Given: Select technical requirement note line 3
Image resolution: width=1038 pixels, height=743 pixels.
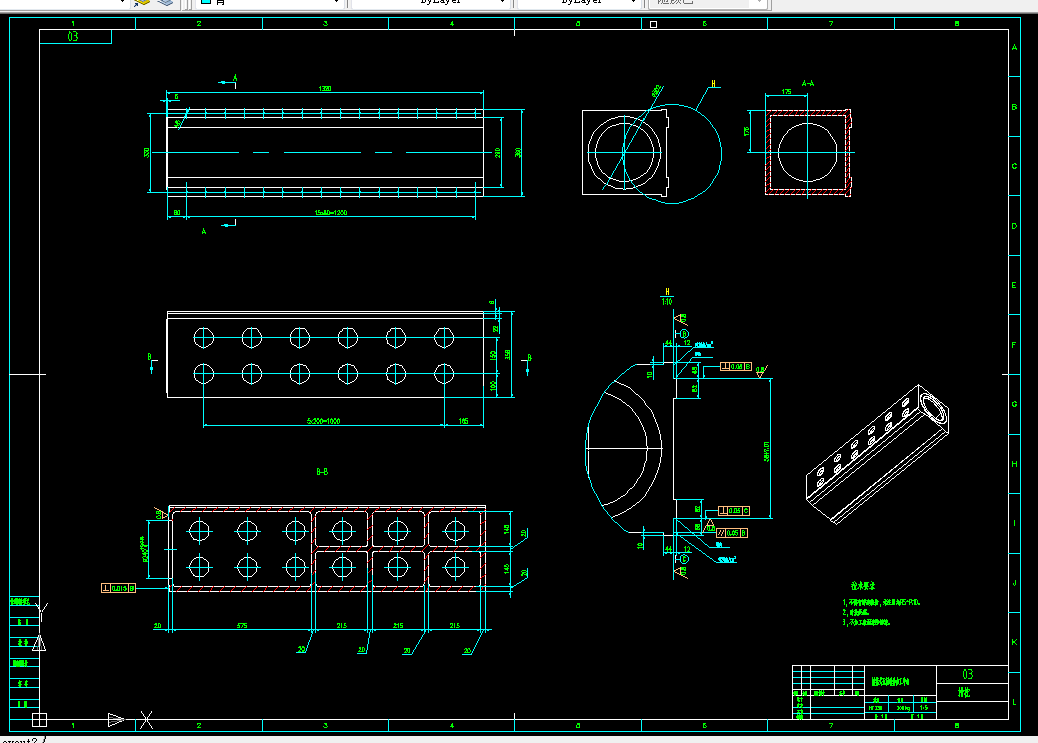Looking at the screenshot, I should (866, 622).
